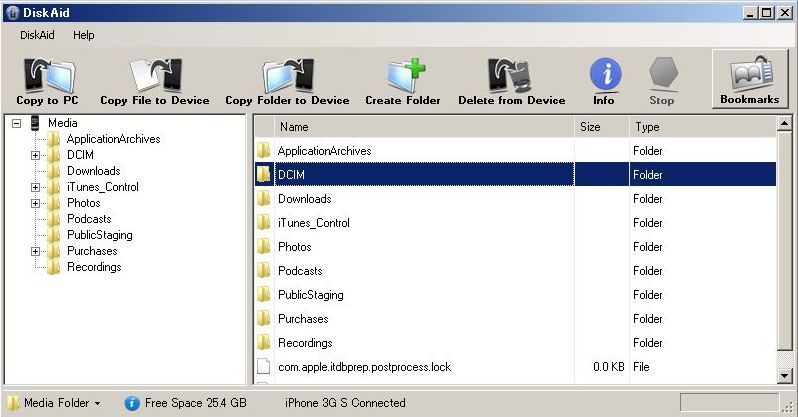The width and height of the screenshot is (798, 417).
Task: Click folder icon beside Recordings in tree
Action: 53,267
